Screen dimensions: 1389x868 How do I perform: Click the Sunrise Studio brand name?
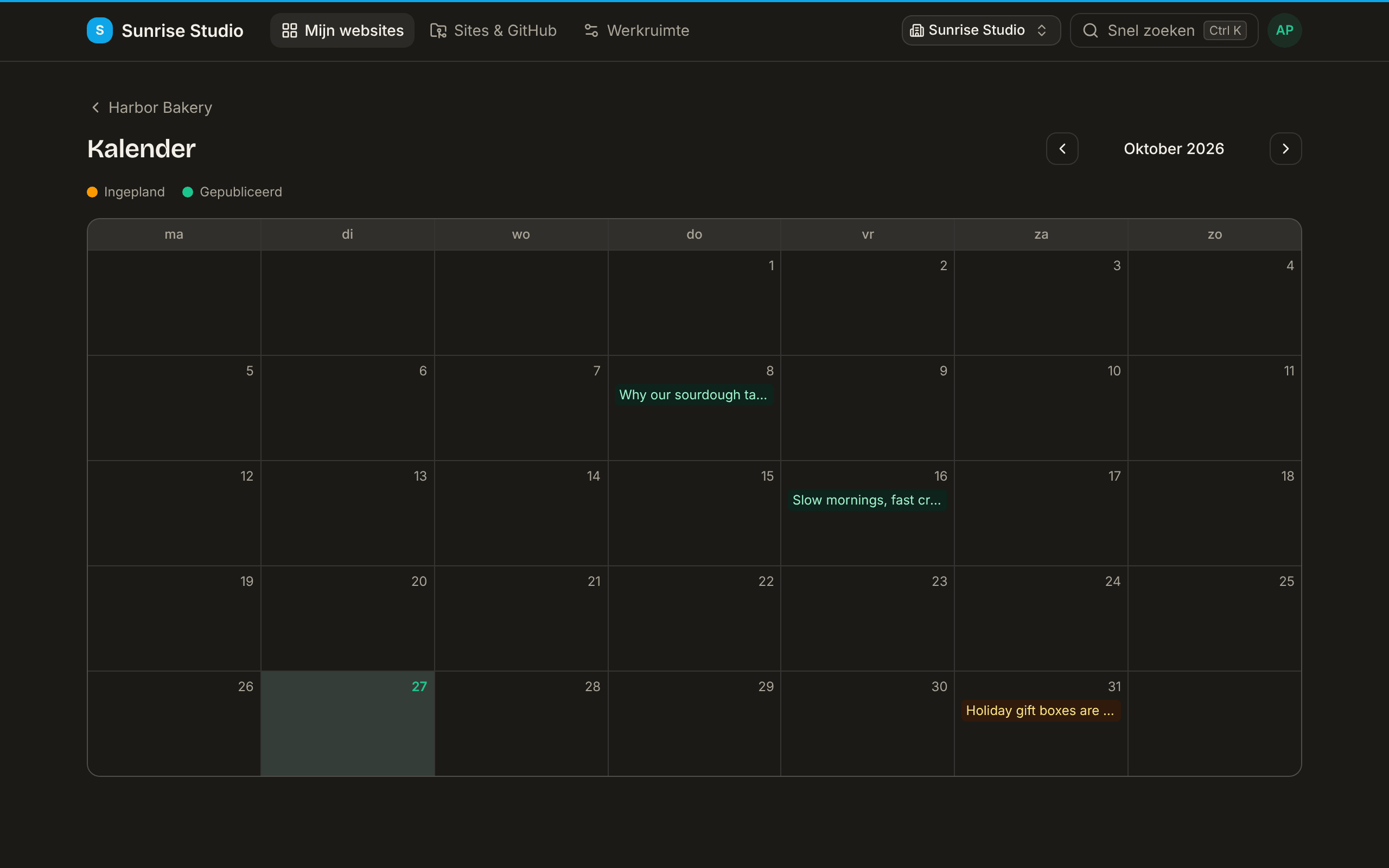coord(182,30)
